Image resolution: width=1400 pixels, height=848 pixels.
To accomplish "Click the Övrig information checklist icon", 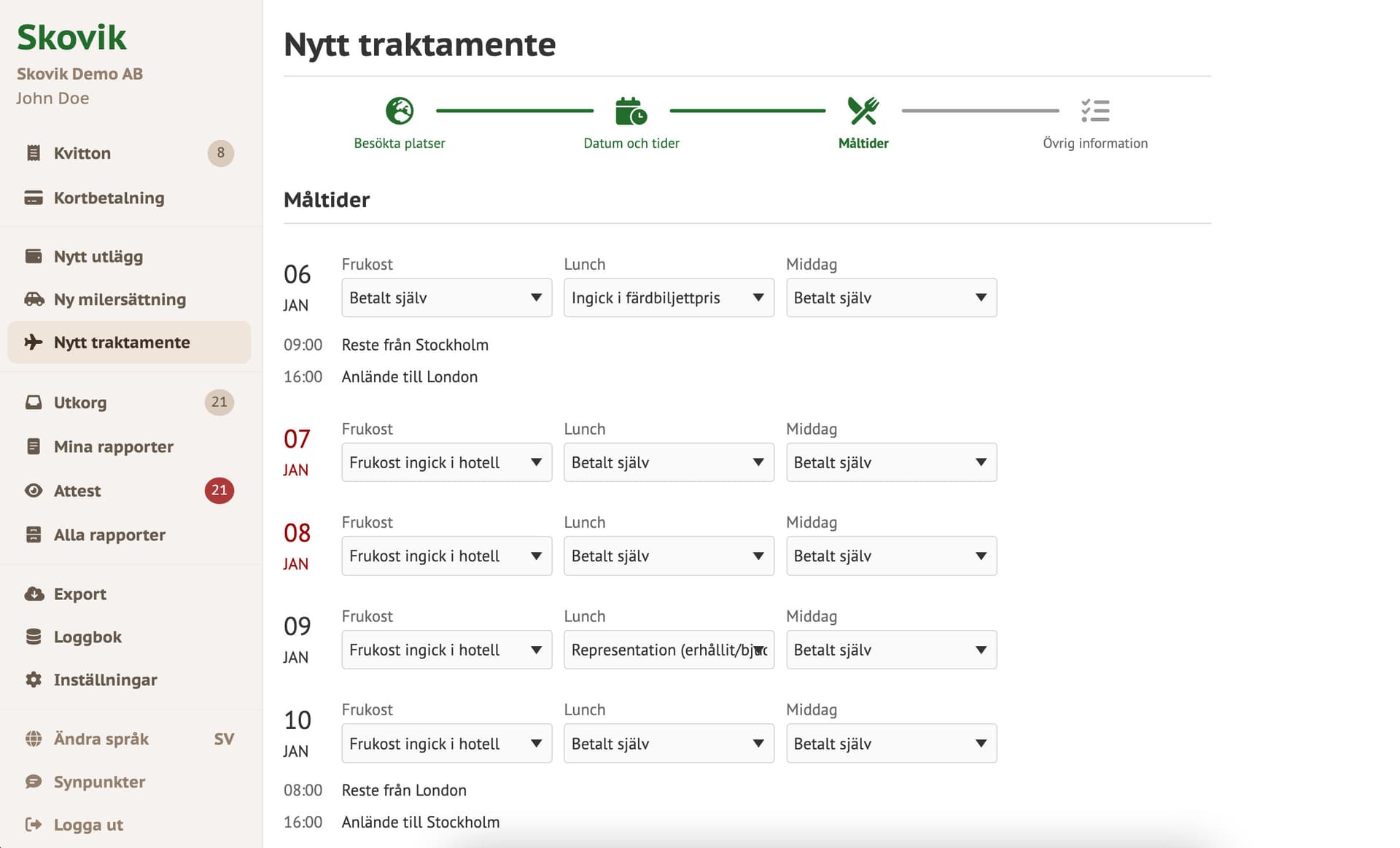I will click(x=1095, y=111).
